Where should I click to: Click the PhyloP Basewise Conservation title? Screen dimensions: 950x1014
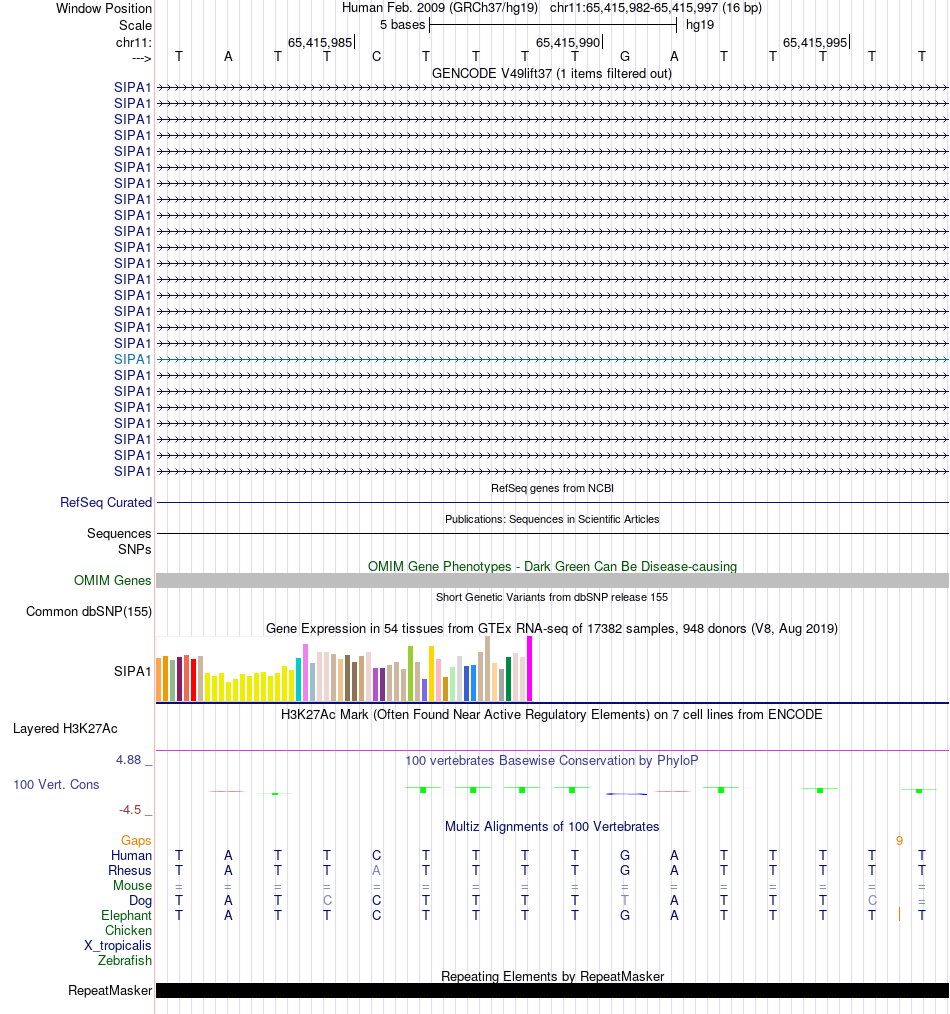click(552, 760)
